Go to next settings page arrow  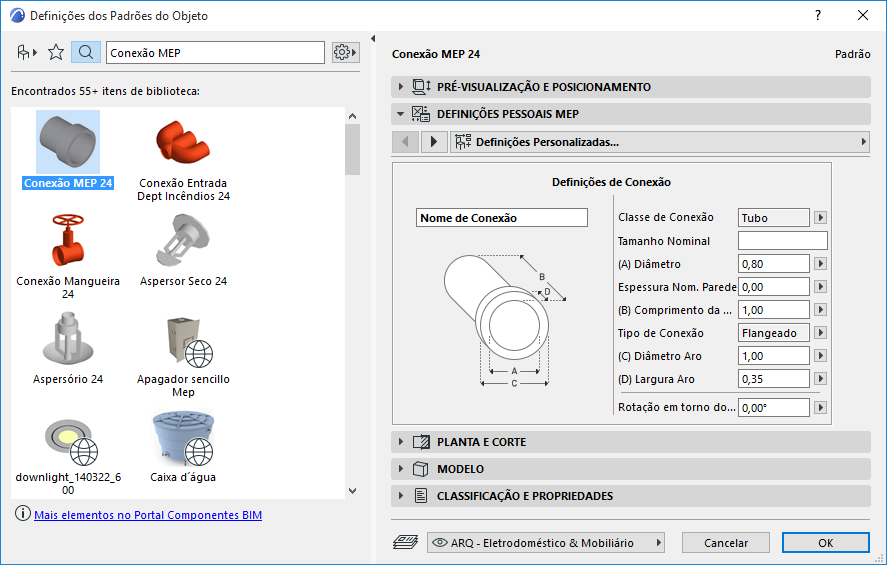tap(434, 141)
